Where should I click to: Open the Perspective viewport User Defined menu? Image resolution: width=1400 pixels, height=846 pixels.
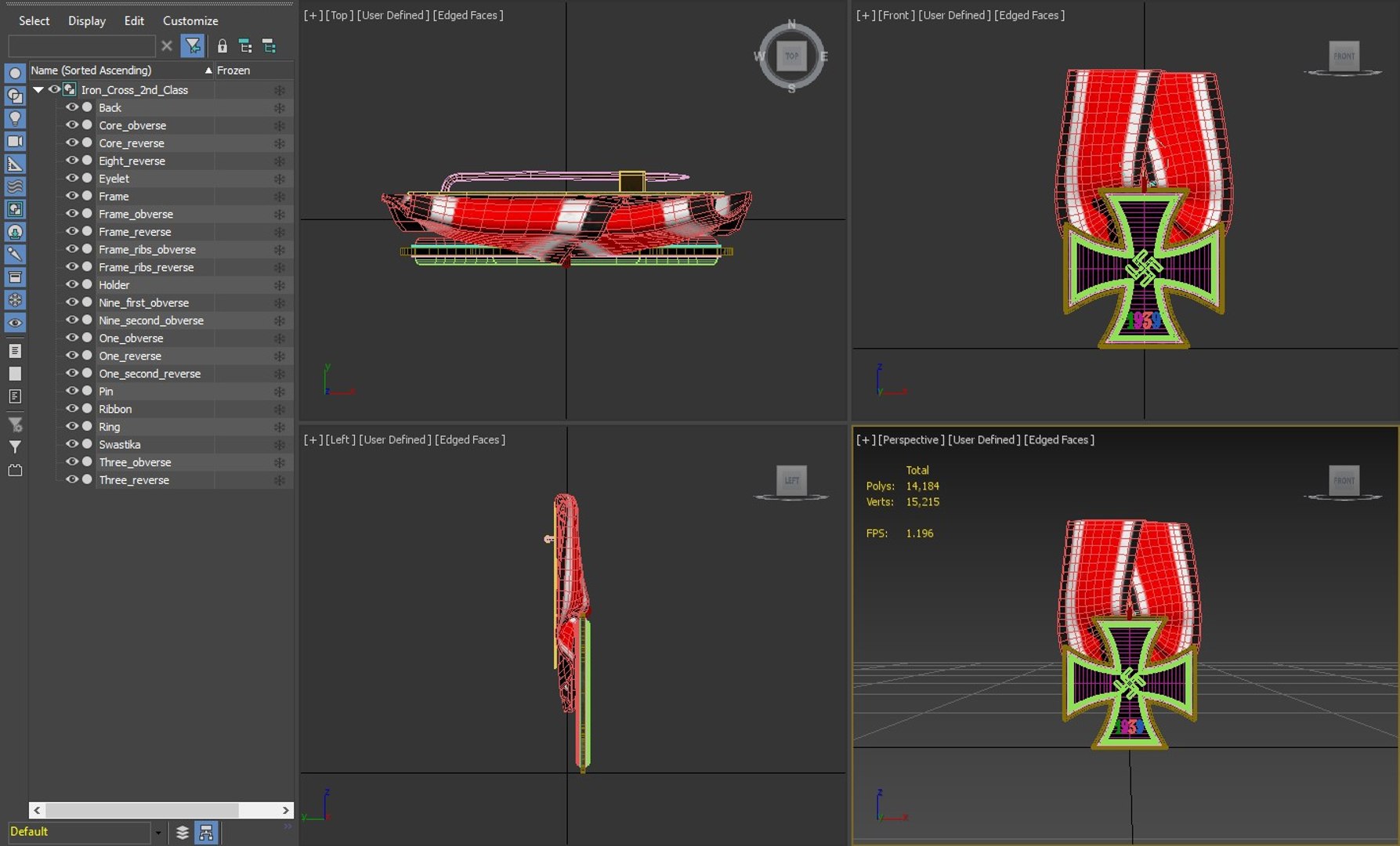point(984,439)
